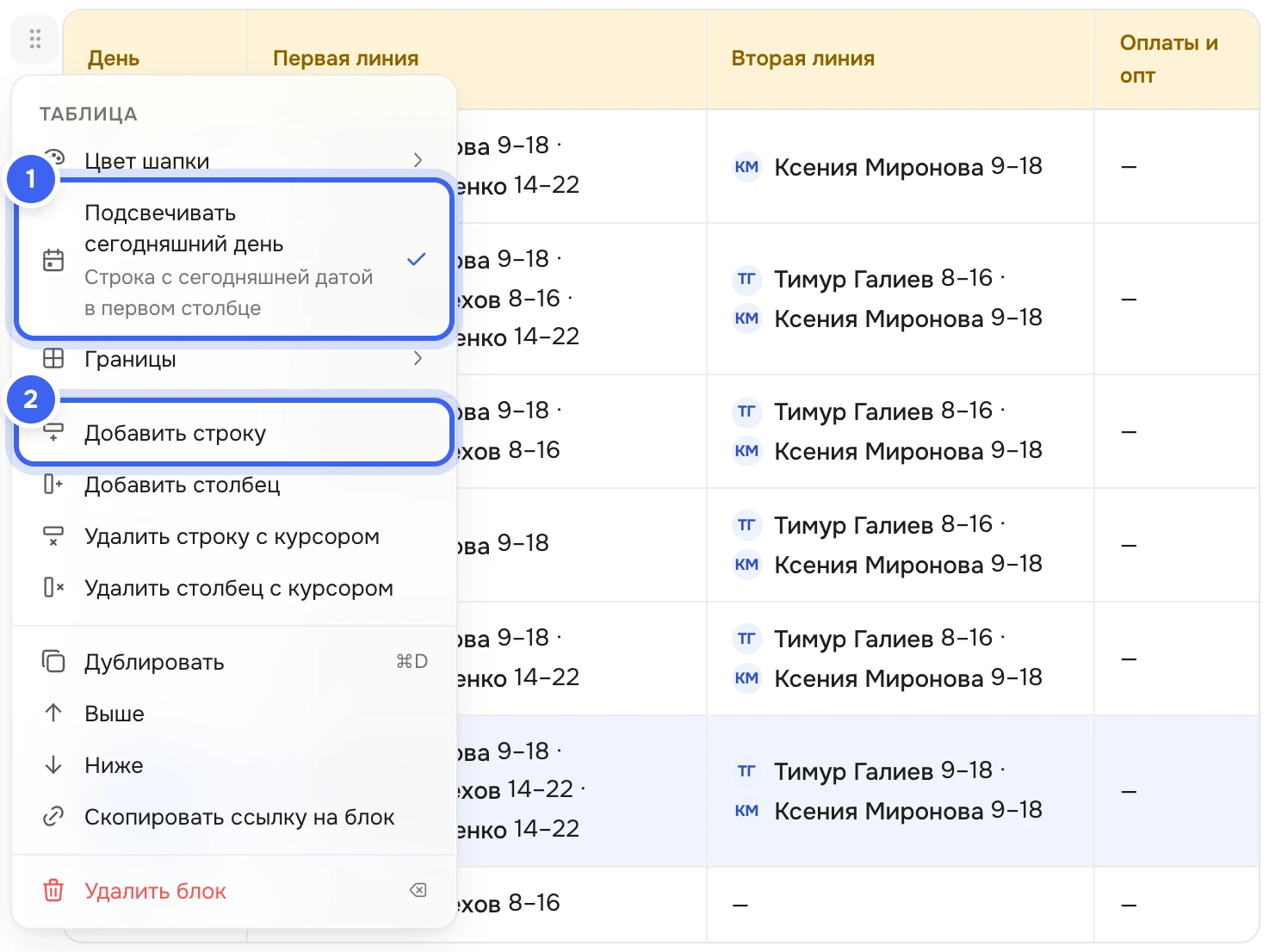Screen dimensions: 1269x952
Task: Select Удалить столбец с курсором
Action: pyautogui.click(x=234, y=588)
